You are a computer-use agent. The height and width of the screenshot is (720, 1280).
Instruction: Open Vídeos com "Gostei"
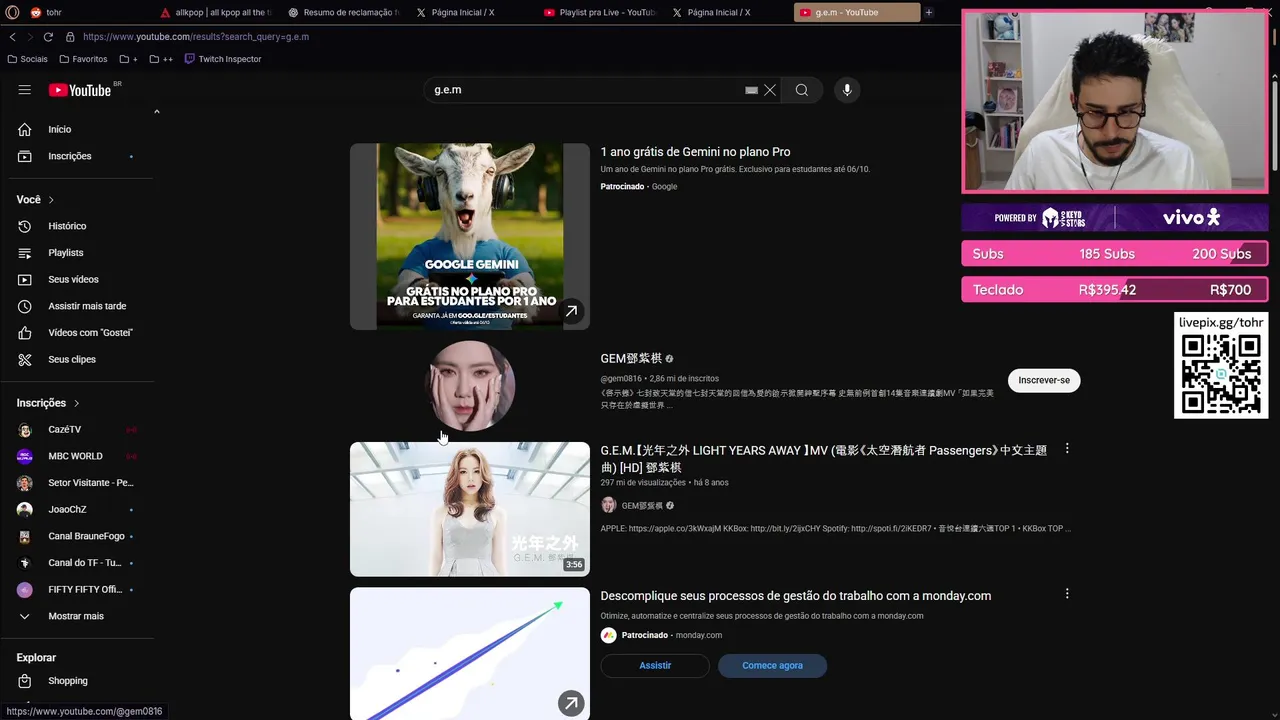coord(78,332)
